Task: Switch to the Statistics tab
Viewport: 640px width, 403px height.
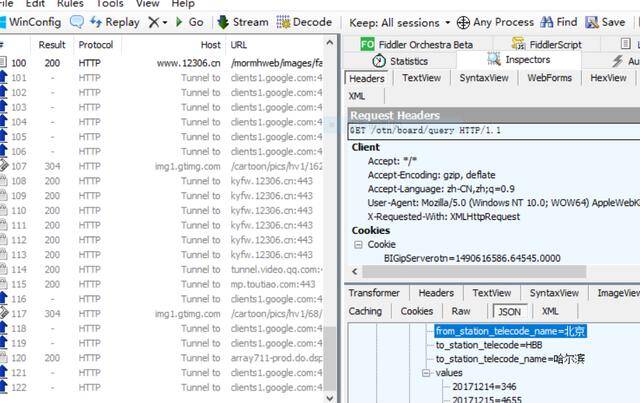Action: (400, 61)
